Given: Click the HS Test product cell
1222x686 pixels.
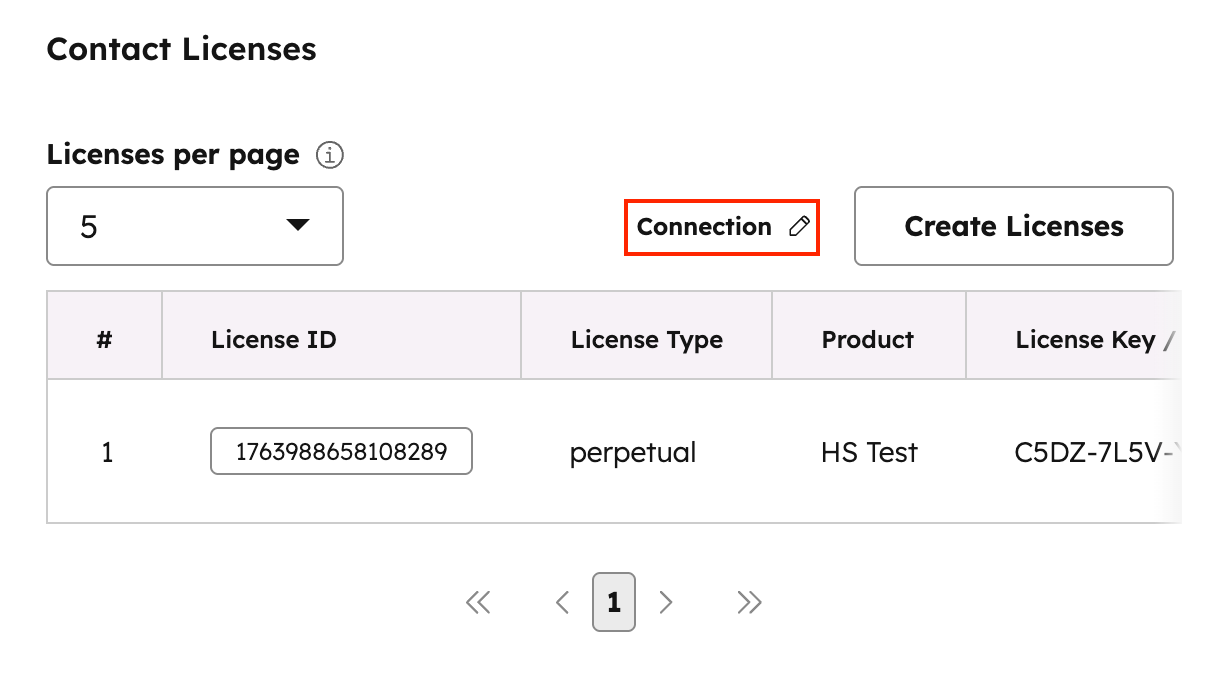Looking at the screenshot, I should click(869, 453).
